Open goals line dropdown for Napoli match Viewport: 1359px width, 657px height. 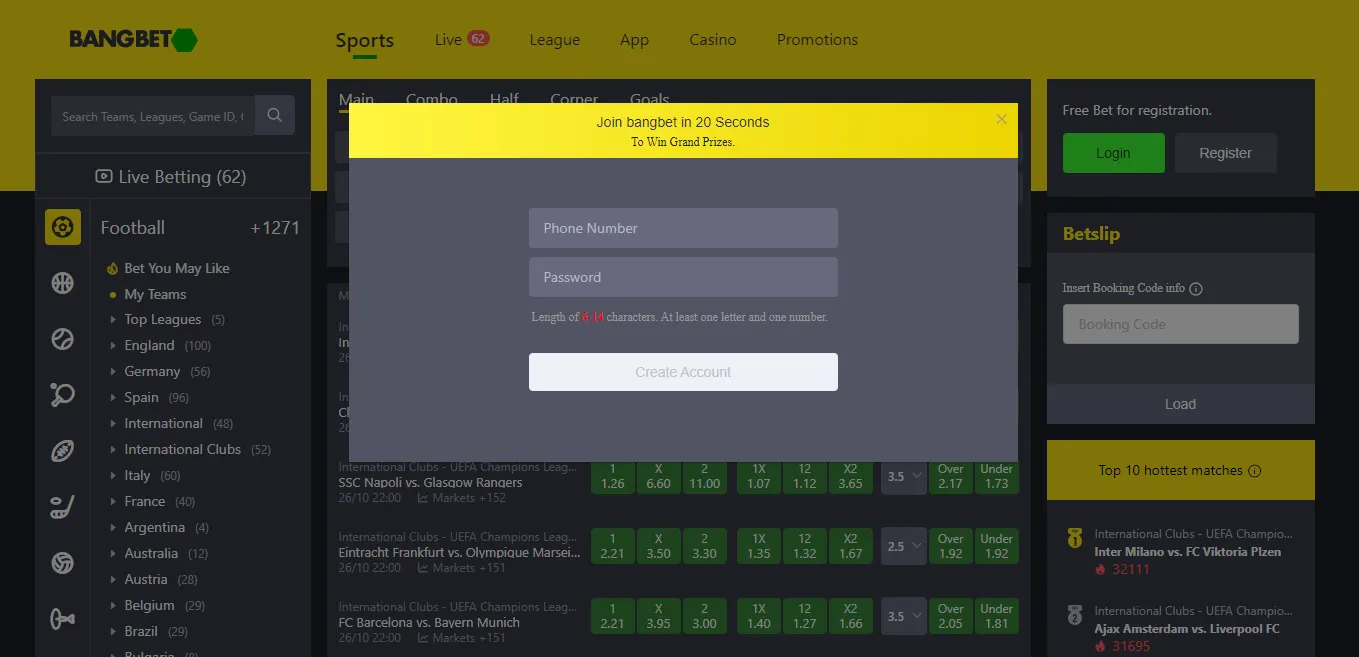tap(903, 477)
